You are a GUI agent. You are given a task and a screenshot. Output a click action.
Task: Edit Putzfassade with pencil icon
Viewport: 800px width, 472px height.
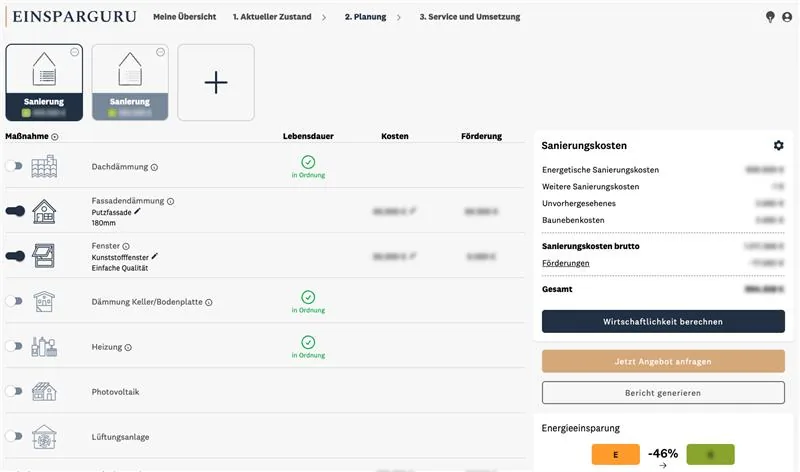137,211
